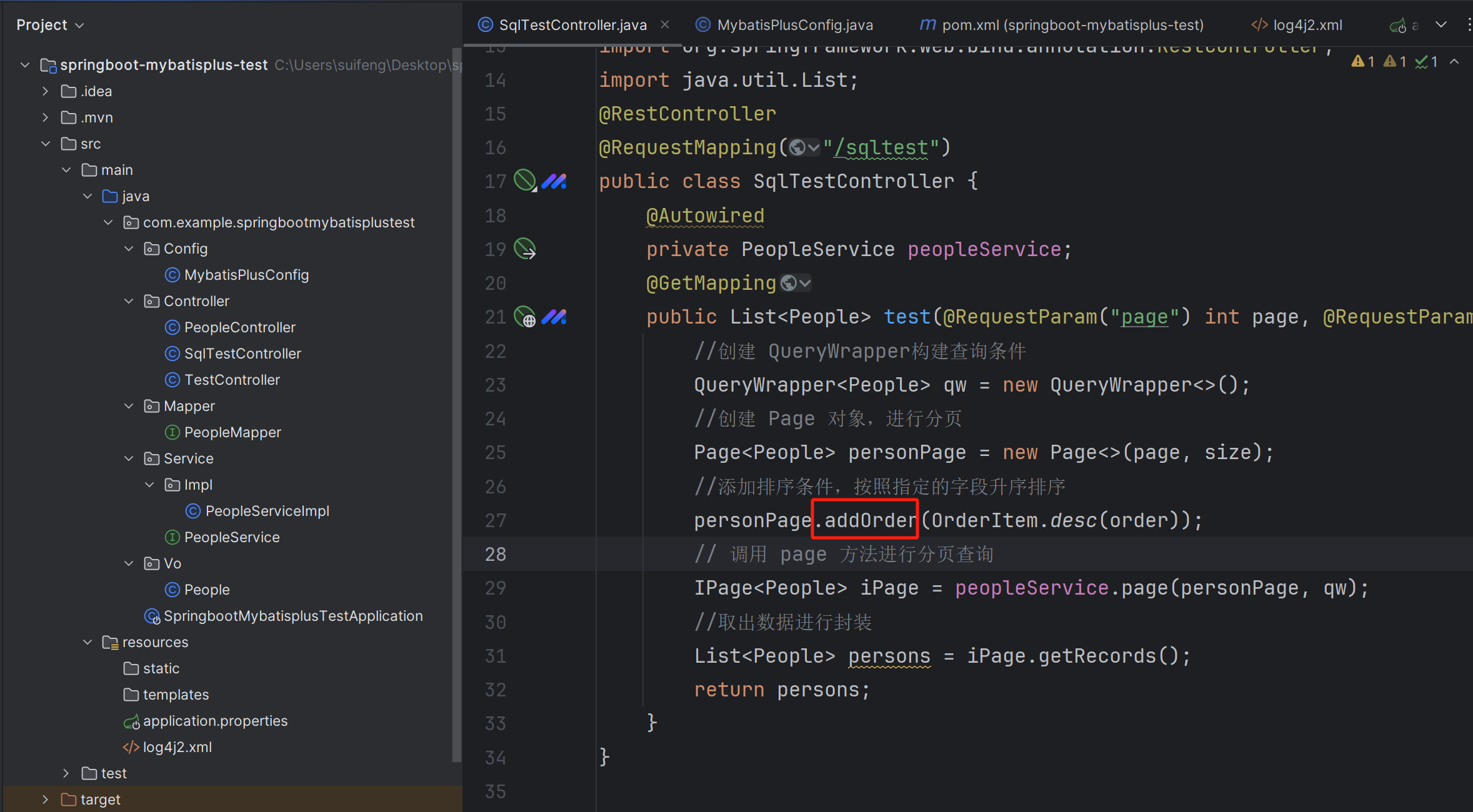
Task: Open the Project view dropdown
Action: [50, 25]
